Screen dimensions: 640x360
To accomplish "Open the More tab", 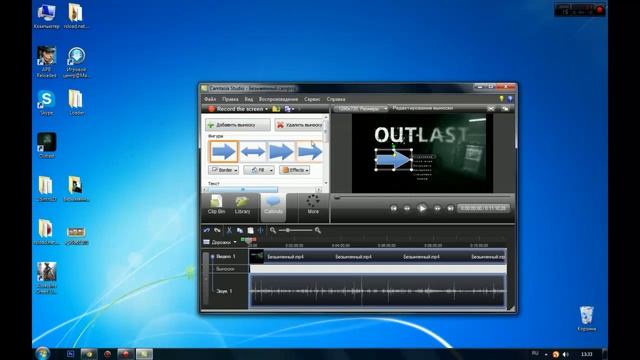I will 313,205.
